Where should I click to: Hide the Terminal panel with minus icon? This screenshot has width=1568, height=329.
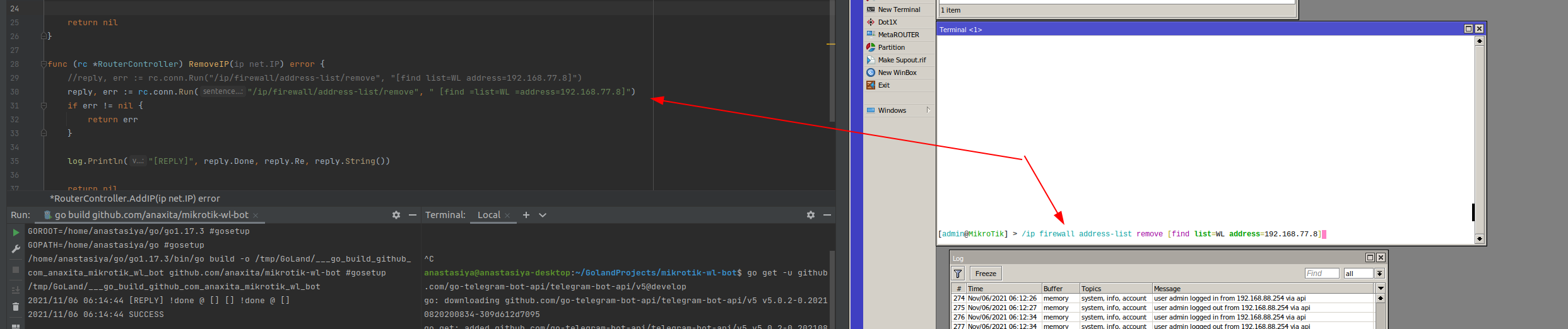click(x=827, y=215)
